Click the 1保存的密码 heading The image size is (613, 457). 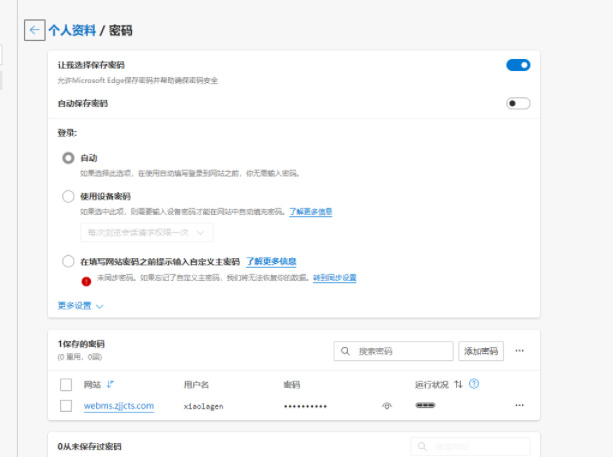pyautogui.click(x=81, y=344)
